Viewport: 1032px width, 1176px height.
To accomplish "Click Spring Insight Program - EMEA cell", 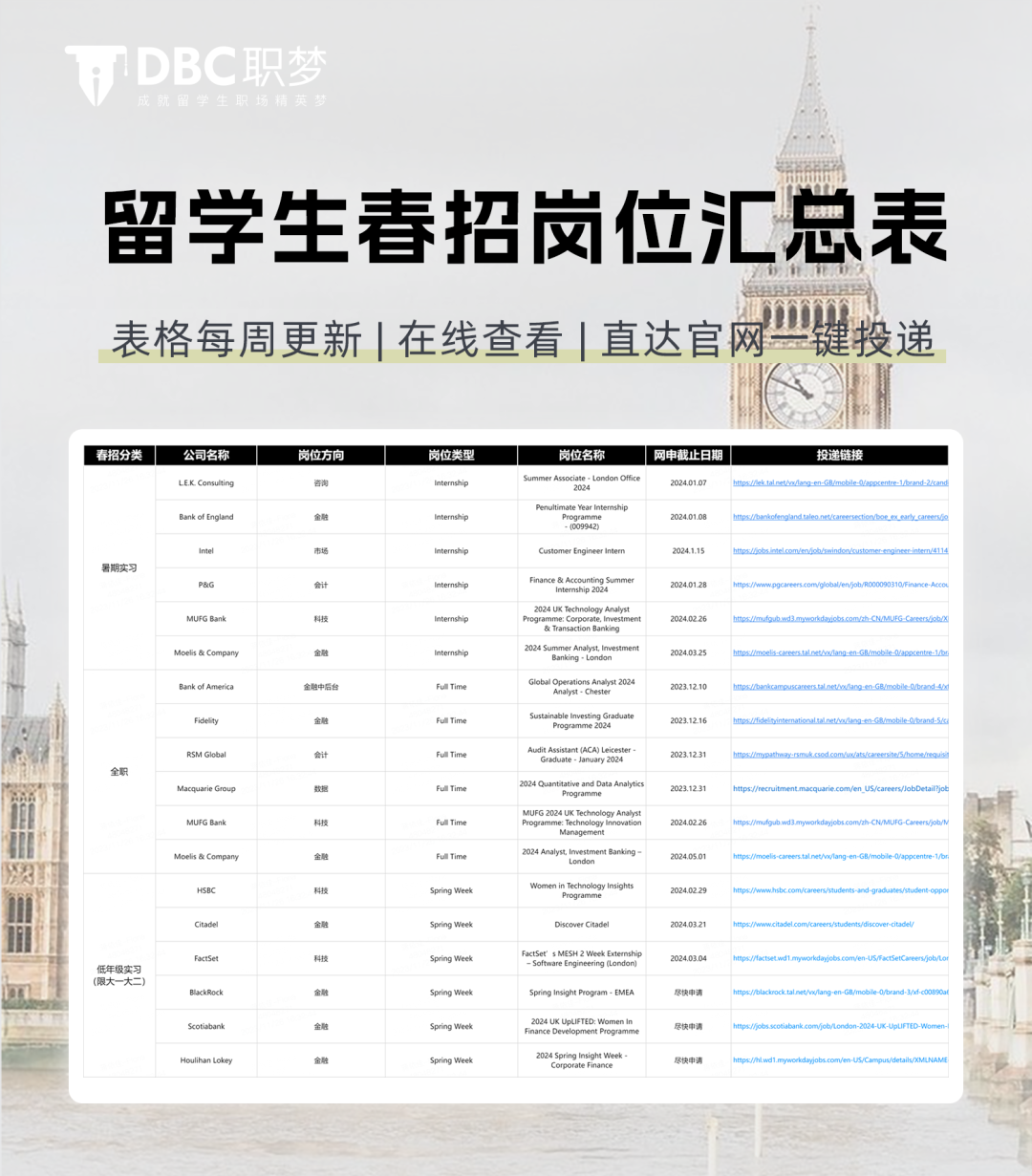I will (x=582, y=993).
